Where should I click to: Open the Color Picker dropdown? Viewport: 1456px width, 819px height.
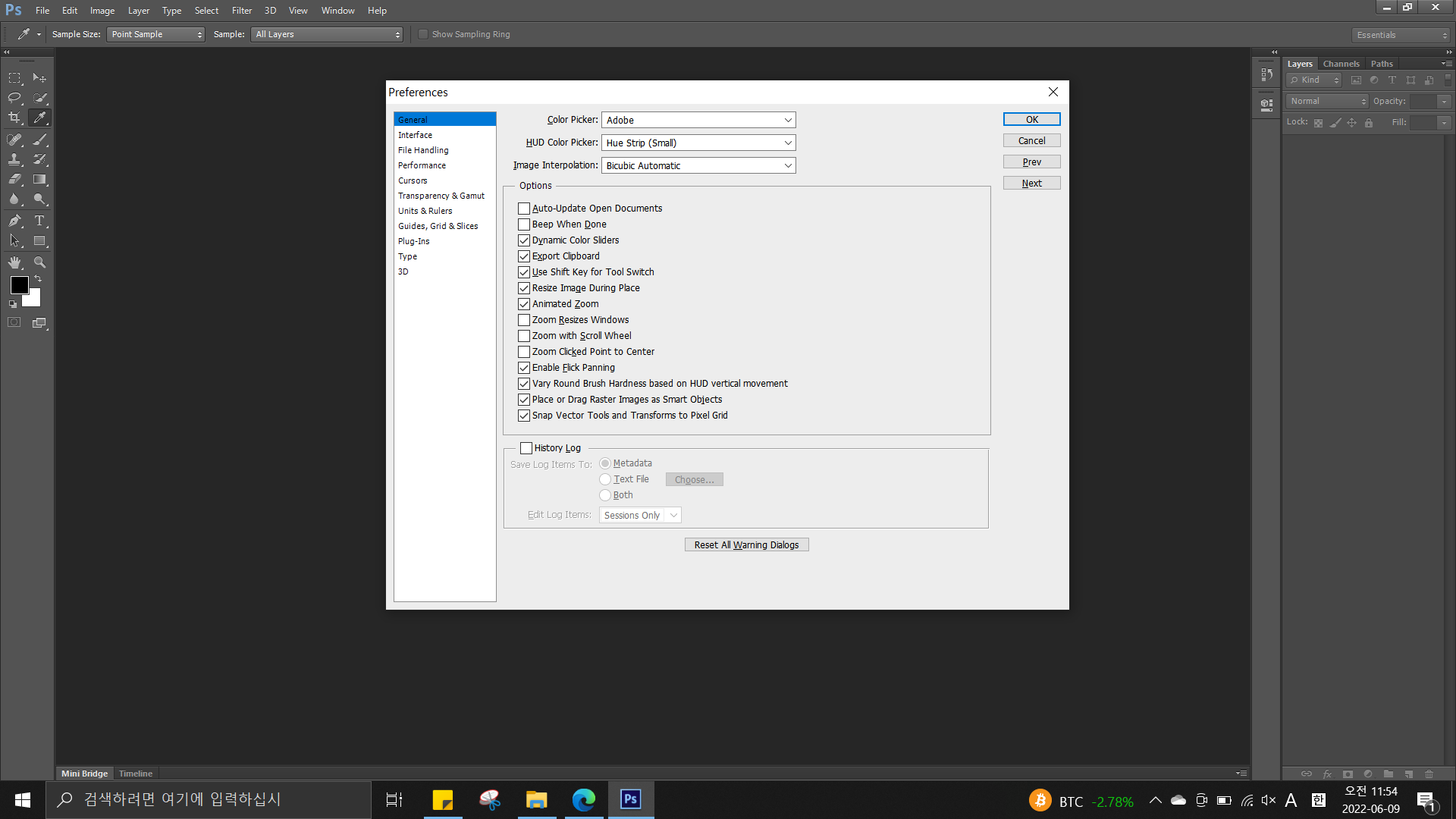tap(698, 120)
